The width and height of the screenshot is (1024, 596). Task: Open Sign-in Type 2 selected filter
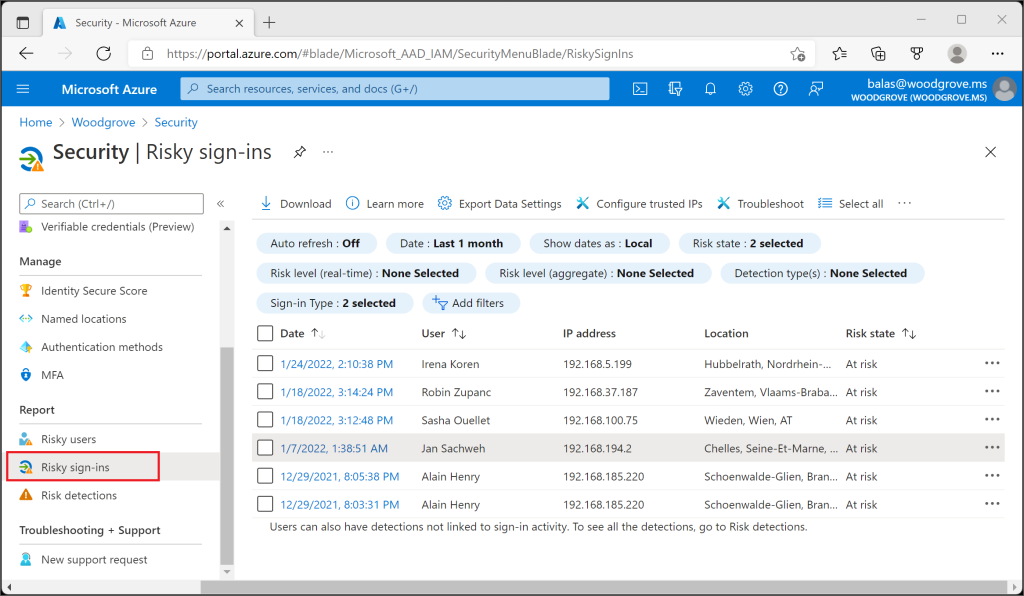point(334,303)
